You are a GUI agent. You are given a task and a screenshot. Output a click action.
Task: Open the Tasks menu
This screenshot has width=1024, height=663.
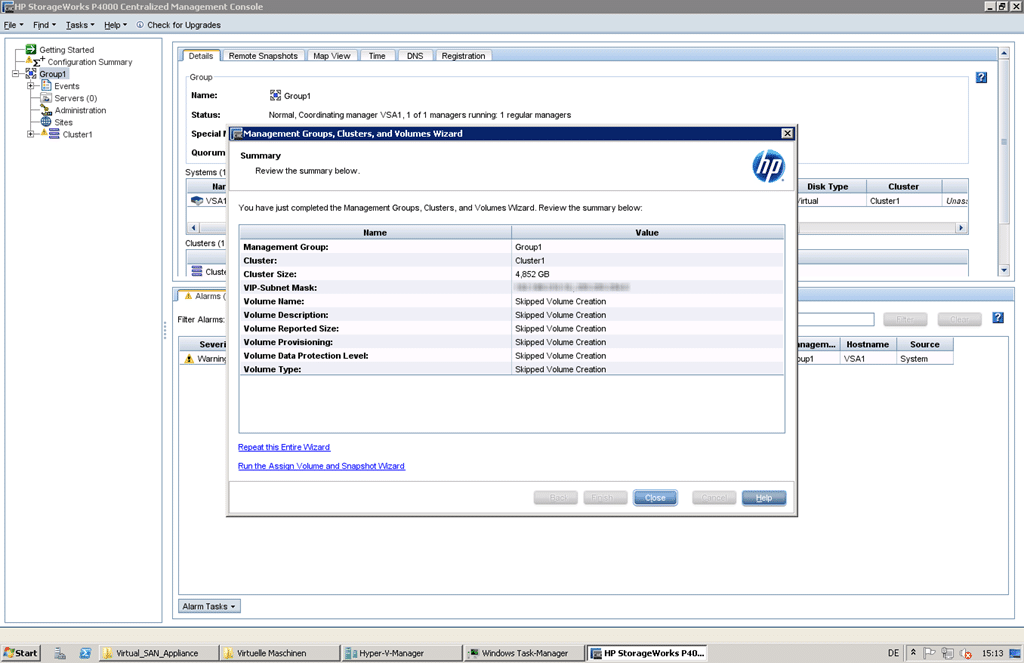80,25
